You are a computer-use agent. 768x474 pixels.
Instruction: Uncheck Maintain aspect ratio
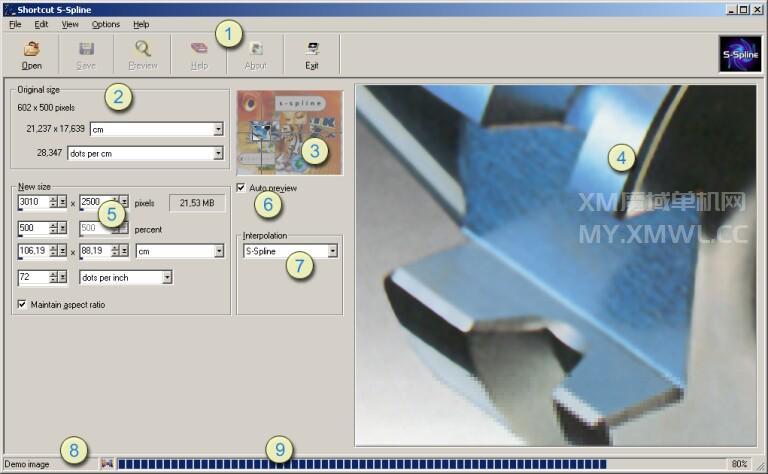click(23, 304)
